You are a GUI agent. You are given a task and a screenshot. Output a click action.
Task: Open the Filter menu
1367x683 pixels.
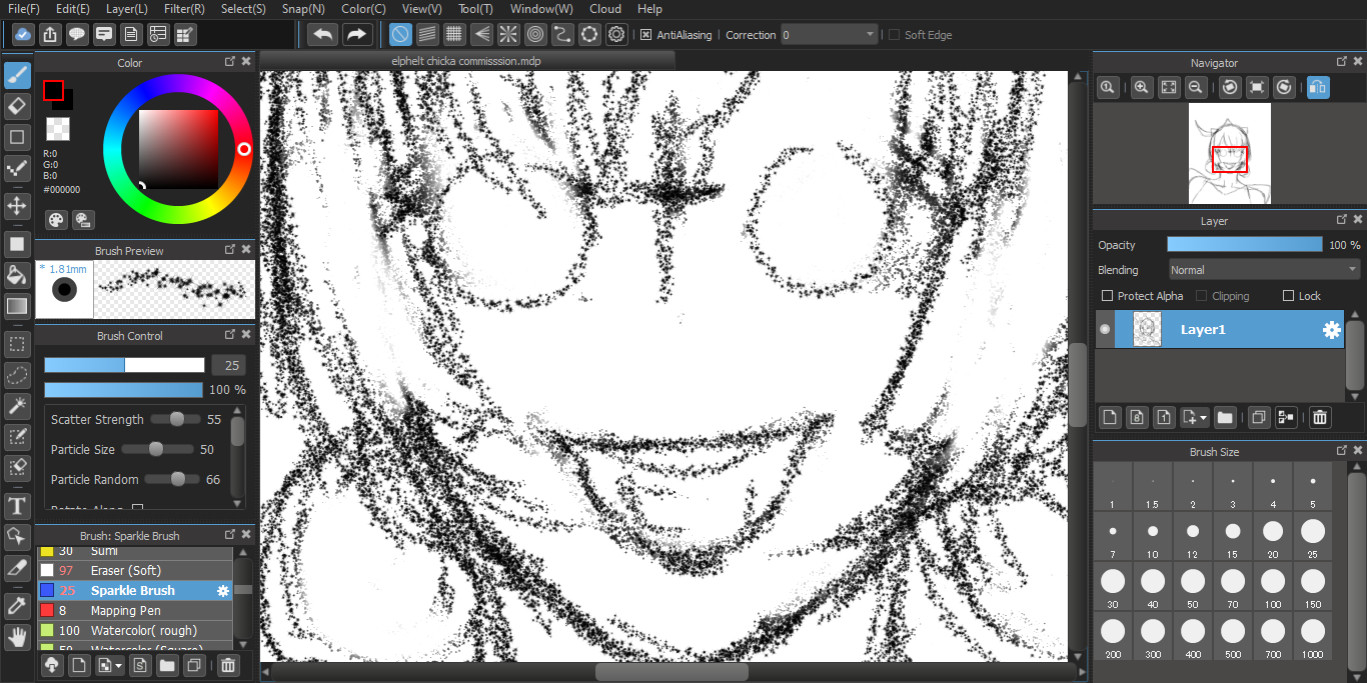184,9
